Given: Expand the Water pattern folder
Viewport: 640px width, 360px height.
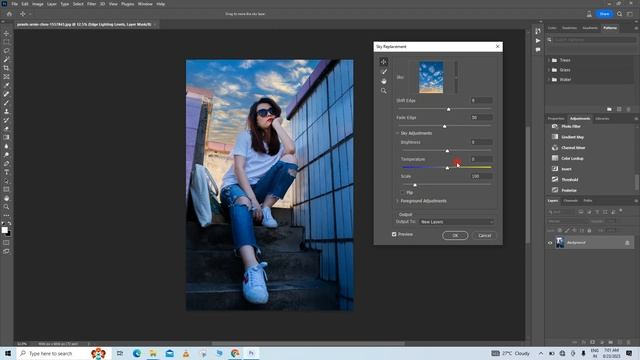Looking at the screenshot, I should point(549,80).
